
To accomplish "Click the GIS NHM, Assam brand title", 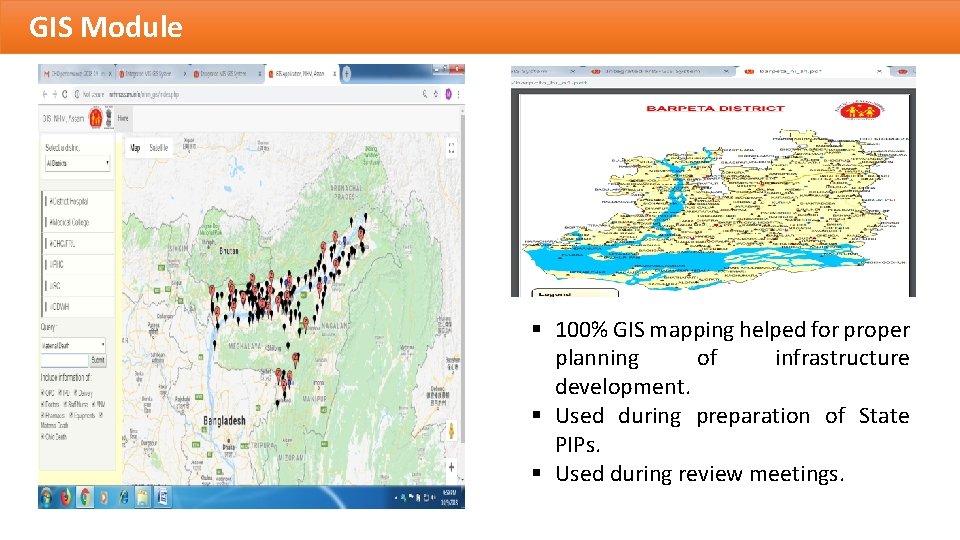I will 64,118.
